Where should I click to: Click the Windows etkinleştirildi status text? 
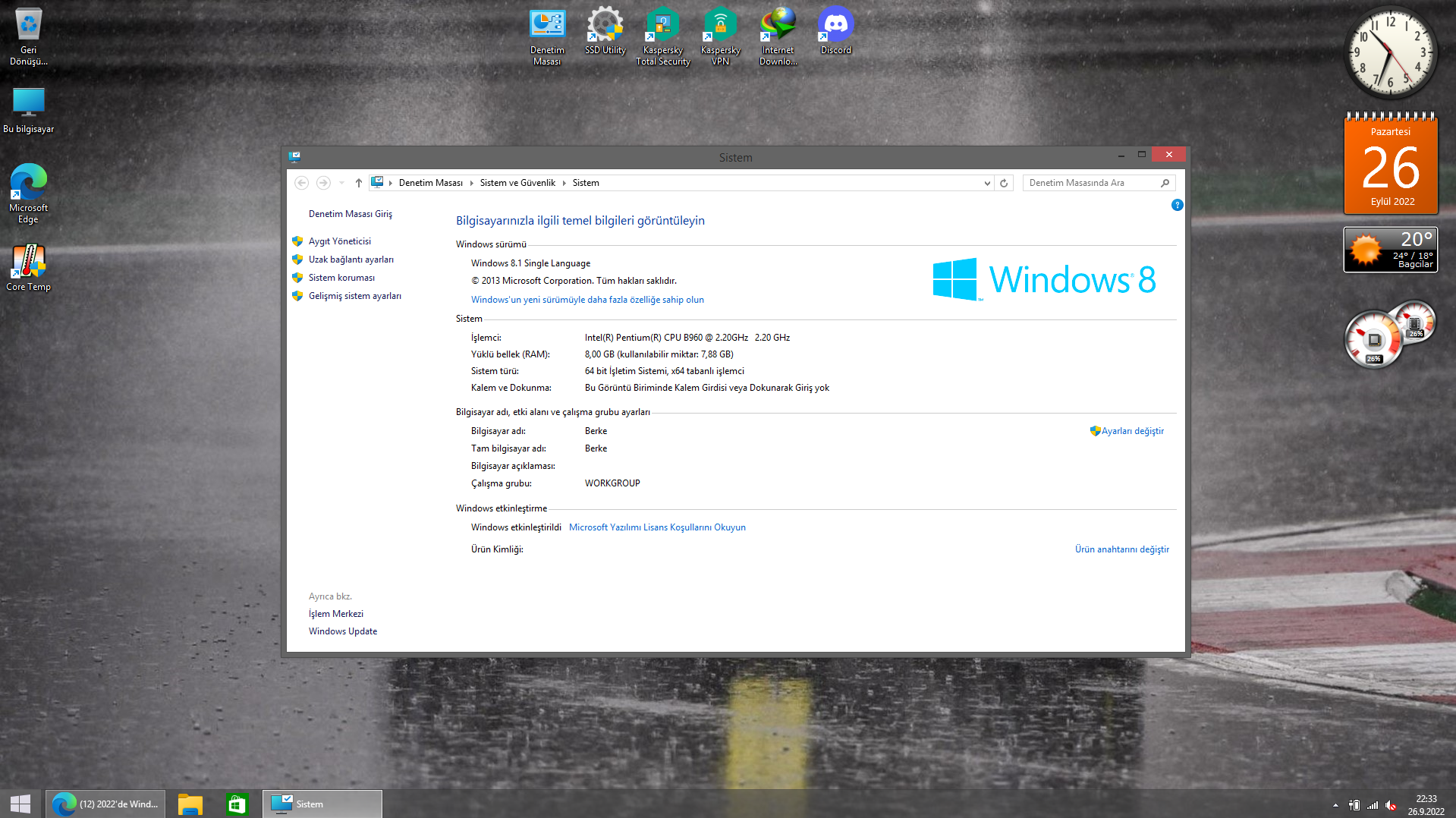[x=516, y=527]
